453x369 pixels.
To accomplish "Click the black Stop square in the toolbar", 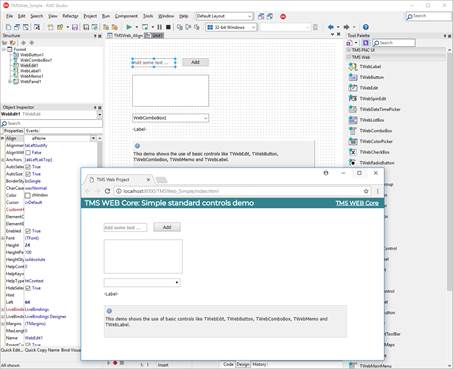I will click(x=168, y=27).
